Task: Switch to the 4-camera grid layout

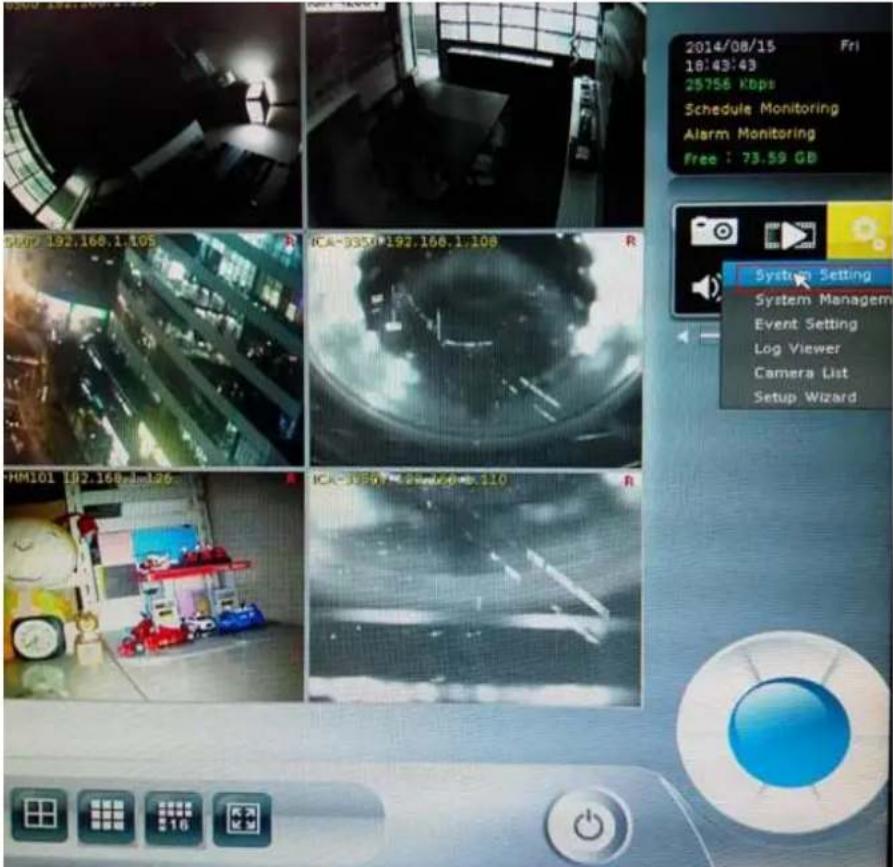Action: [39, 815]
